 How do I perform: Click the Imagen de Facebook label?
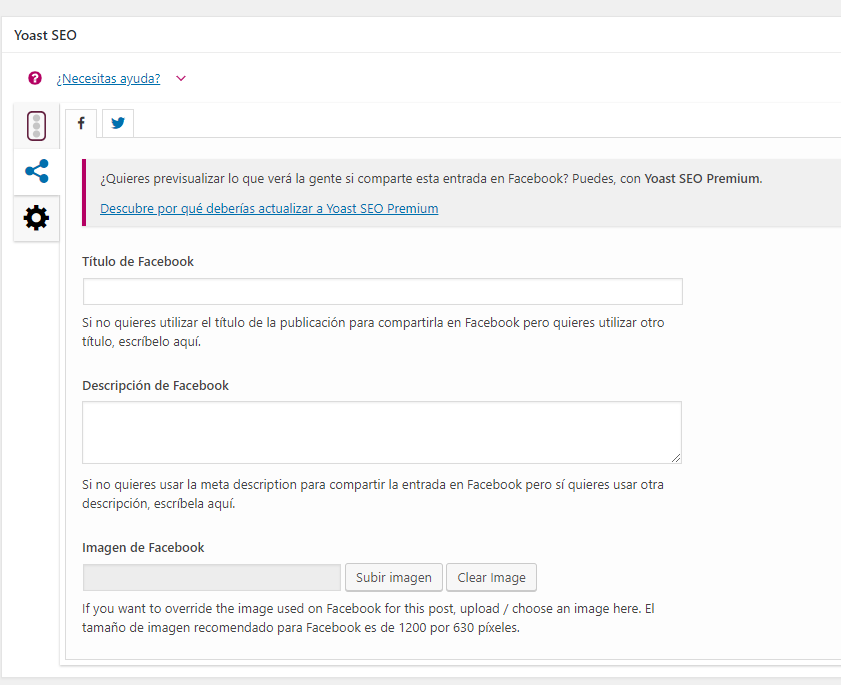click(x=143, y=548)
